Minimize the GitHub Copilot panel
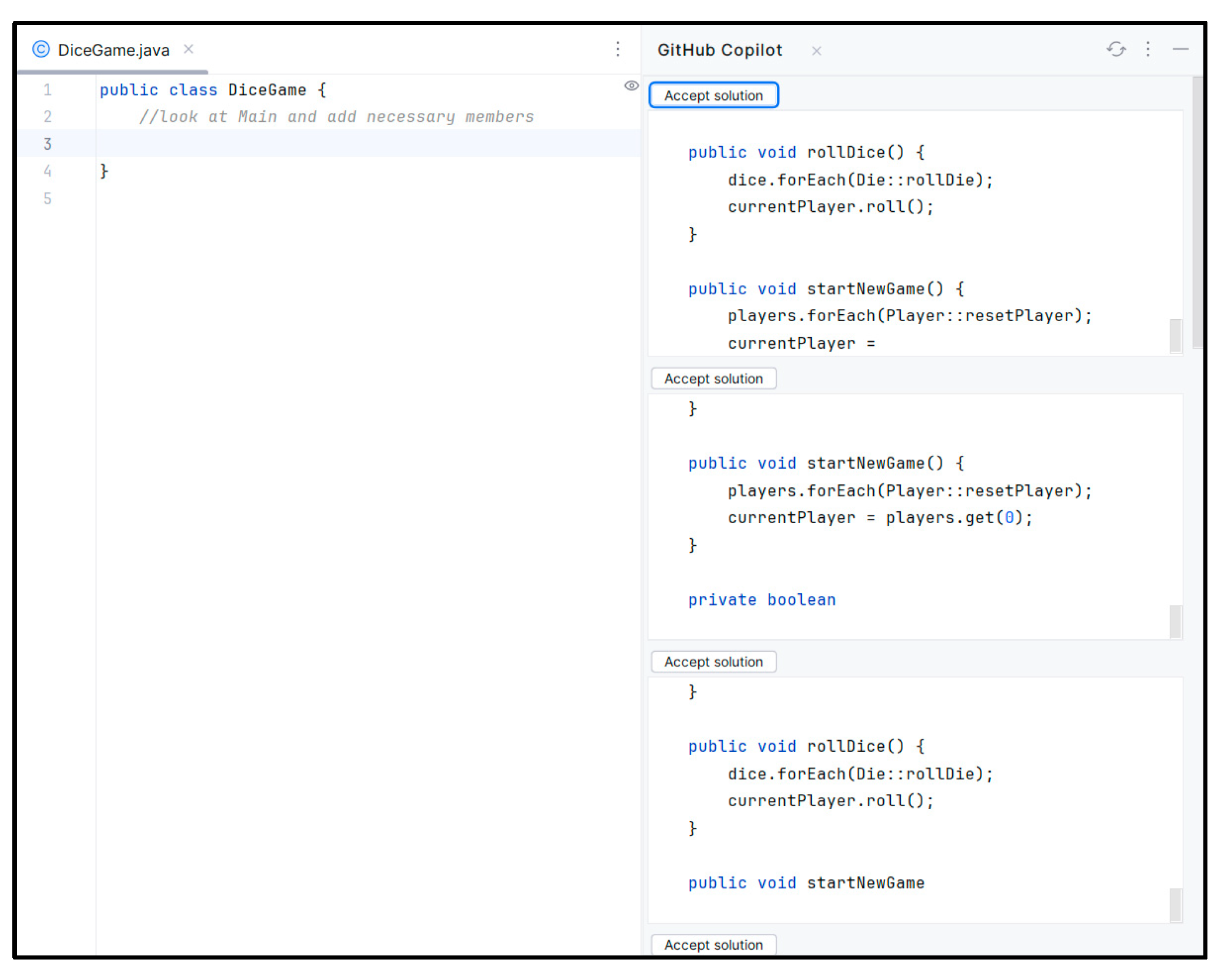 pyautogui.click(x=1180, y=49)
